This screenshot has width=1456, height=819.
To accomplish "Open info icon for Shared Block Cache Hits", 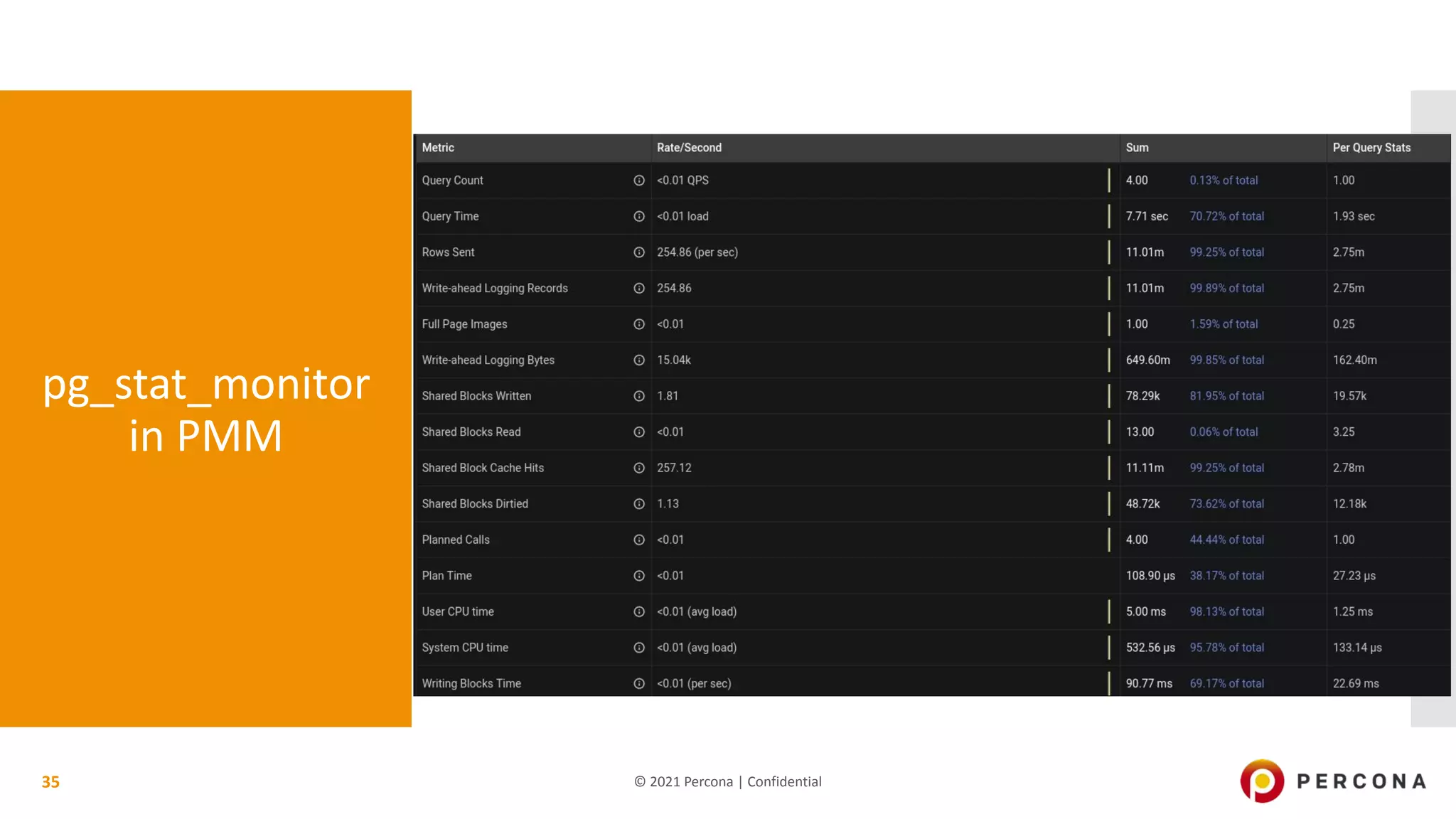I will click(x=638, y=468).
